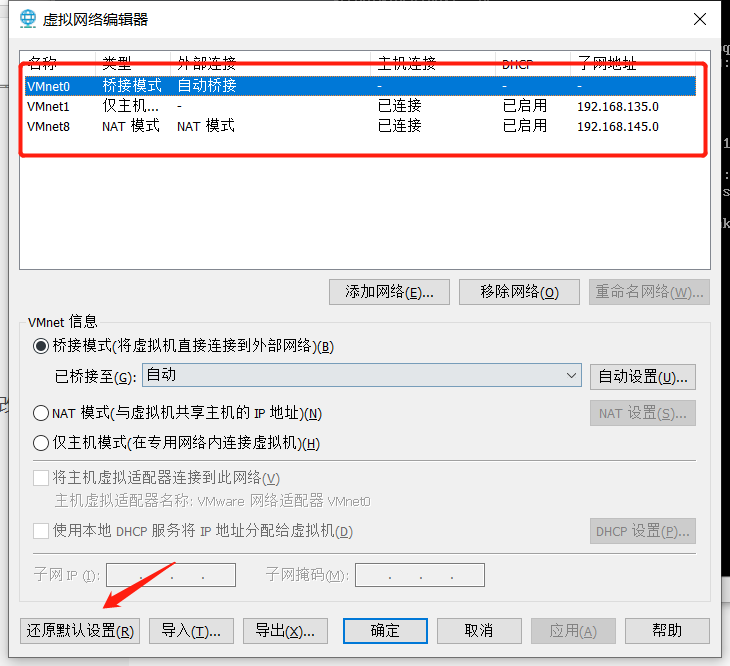The height and width of the screenshot is (666, 730).
Task: Open 自动设置 button
Action: click(643, 377)
